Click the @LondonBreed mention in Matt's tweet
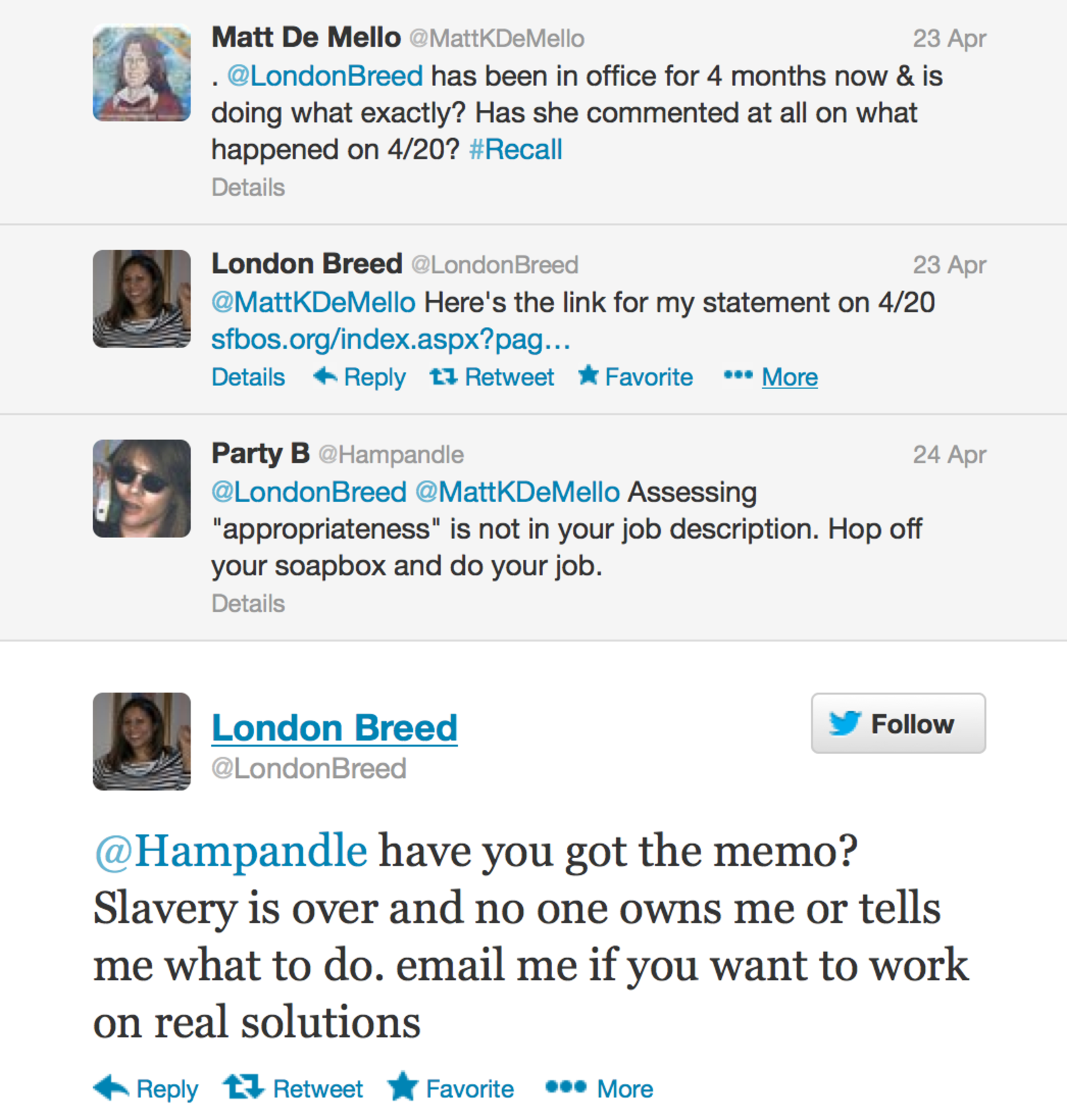Image resolution: width=1067 pixels, height=1120 pixels. 325,76
